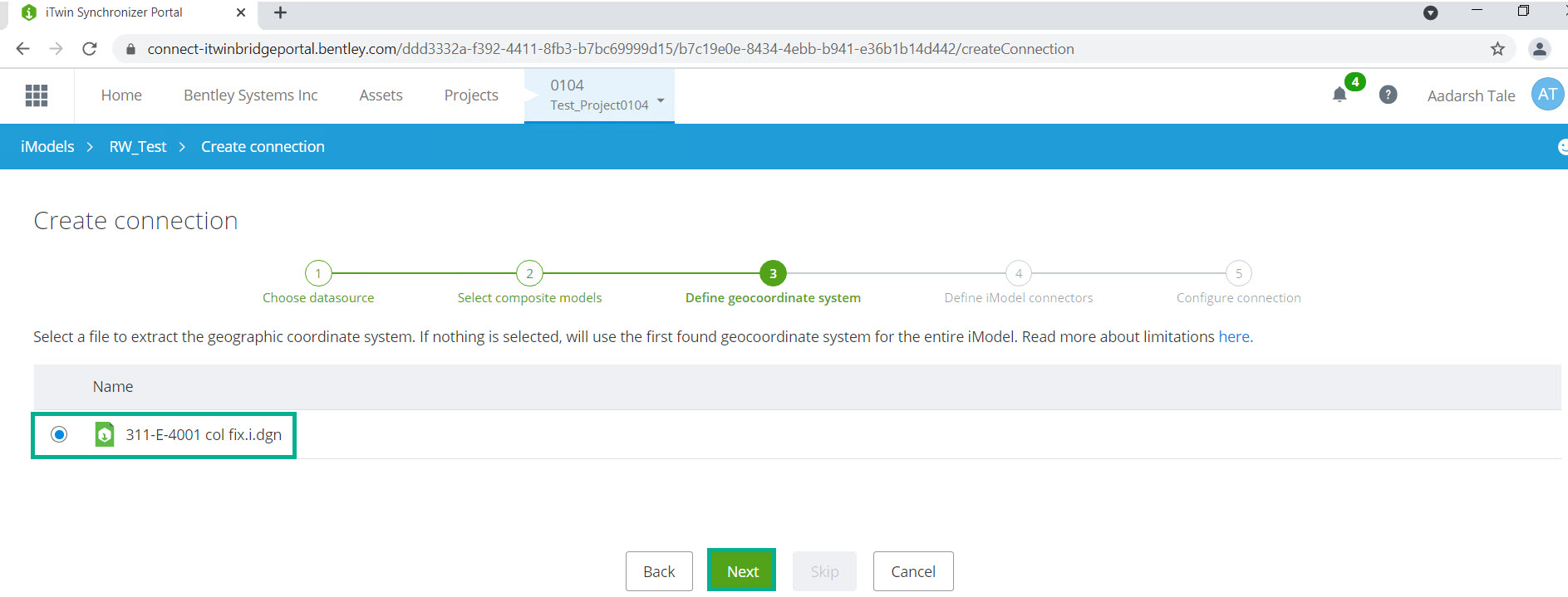Open the apps grid launcher icon
The width and height of the screenshot is (1568, 597).
37,95
